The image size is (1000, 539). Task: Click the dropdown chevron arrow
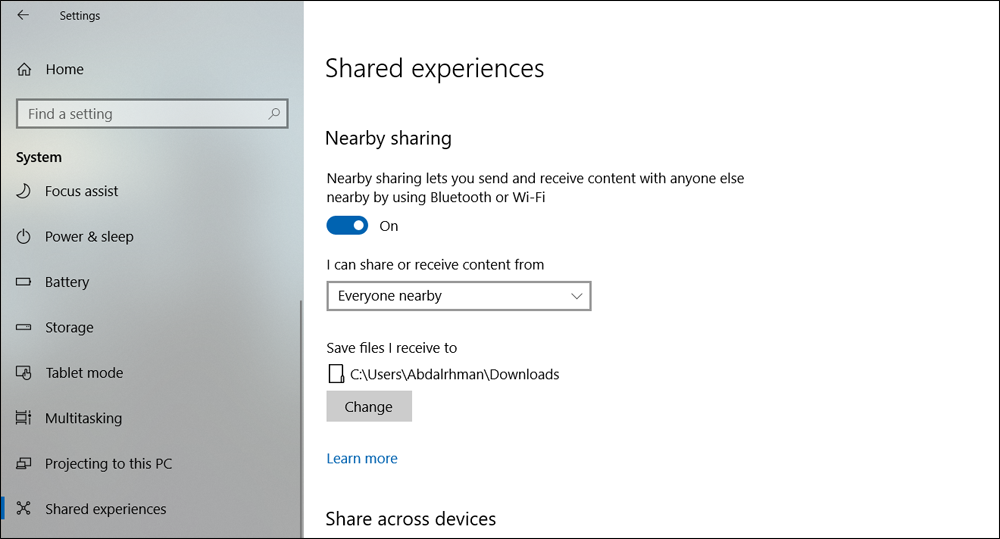[x=577, y=296]
